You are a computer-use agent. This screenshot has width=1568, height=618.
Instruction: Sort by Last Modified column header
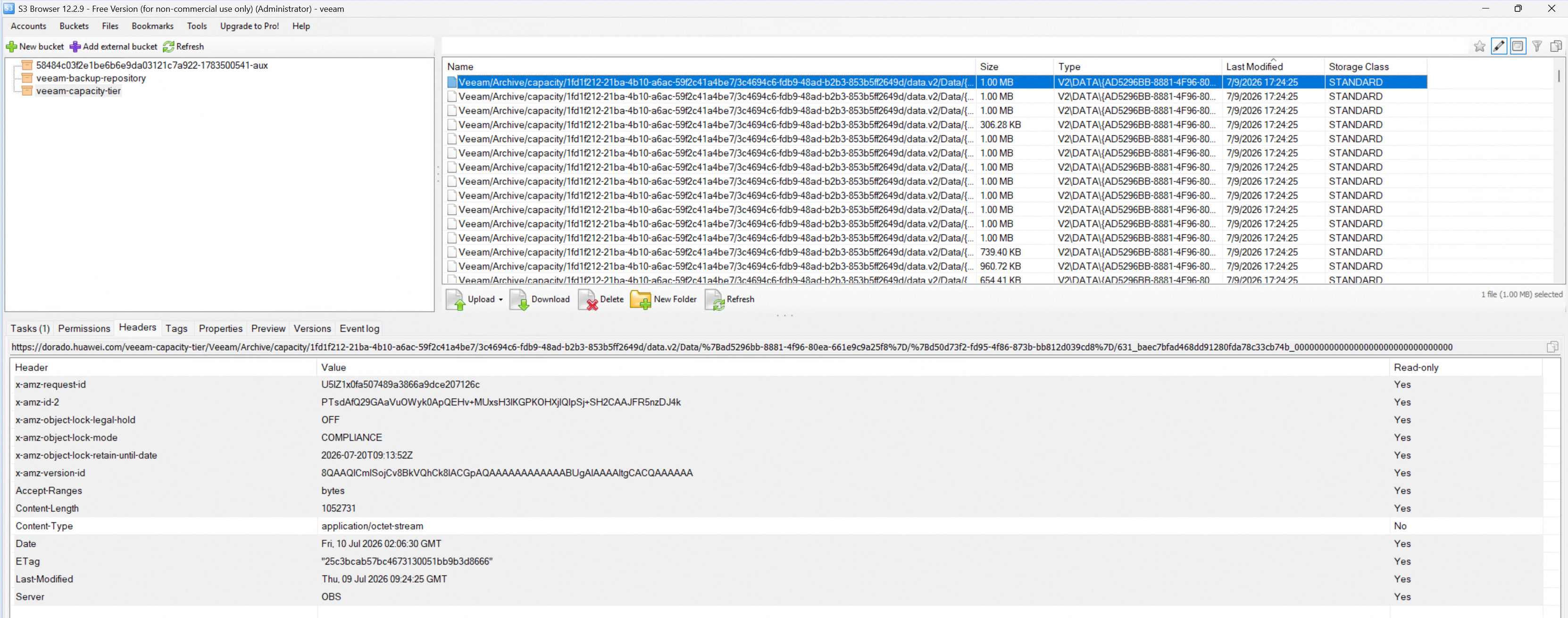click(1273, 67)
